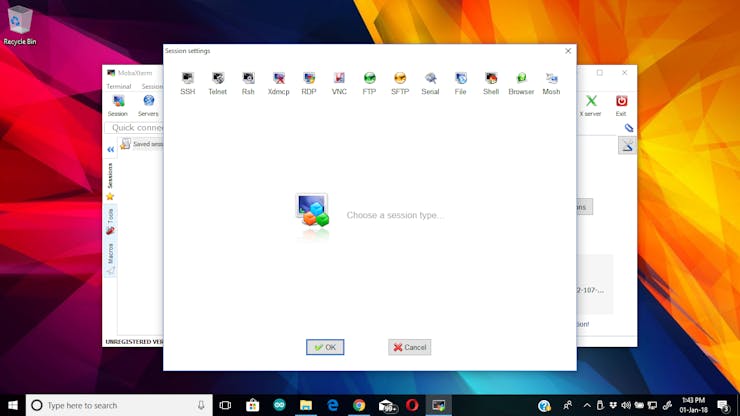Open the Sessions sidebar tab
Image resolution: width=740 pixels, height=416 pixels.
coord(110,181)
